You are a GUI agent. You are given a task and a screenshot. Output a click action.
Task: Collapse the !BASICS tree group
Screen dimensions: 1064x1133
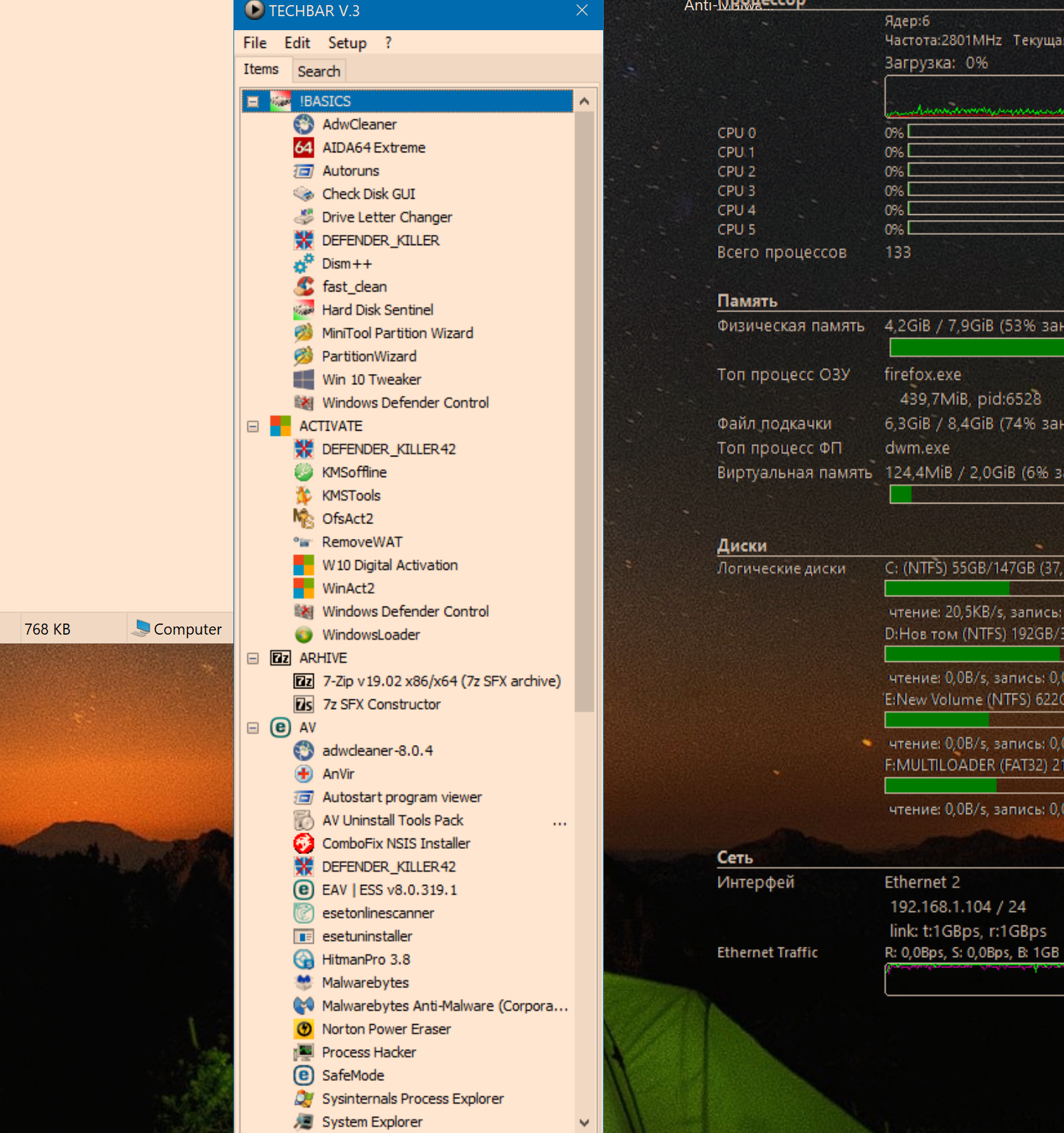253,102
